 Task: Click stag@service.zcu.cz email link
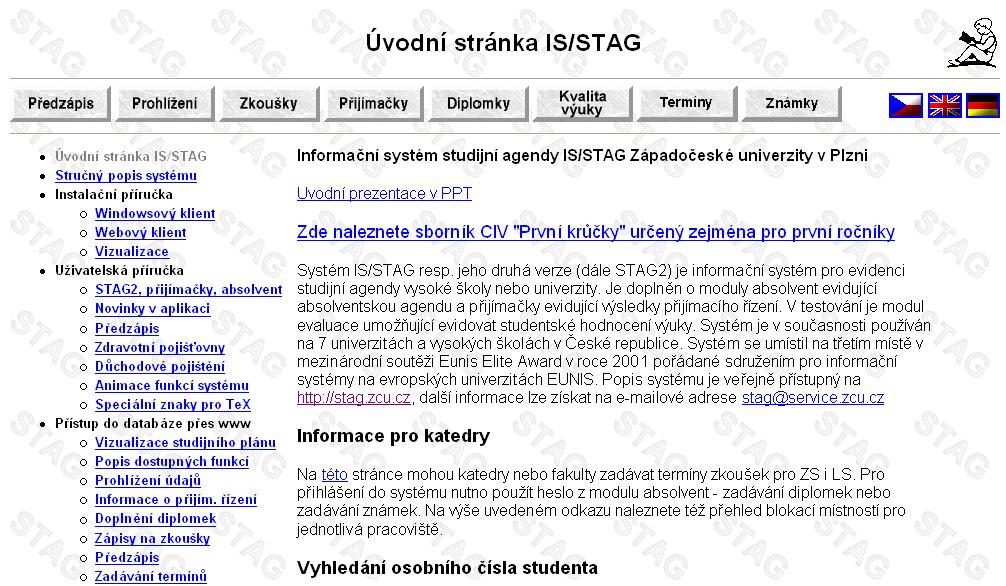tap(813, 398)
